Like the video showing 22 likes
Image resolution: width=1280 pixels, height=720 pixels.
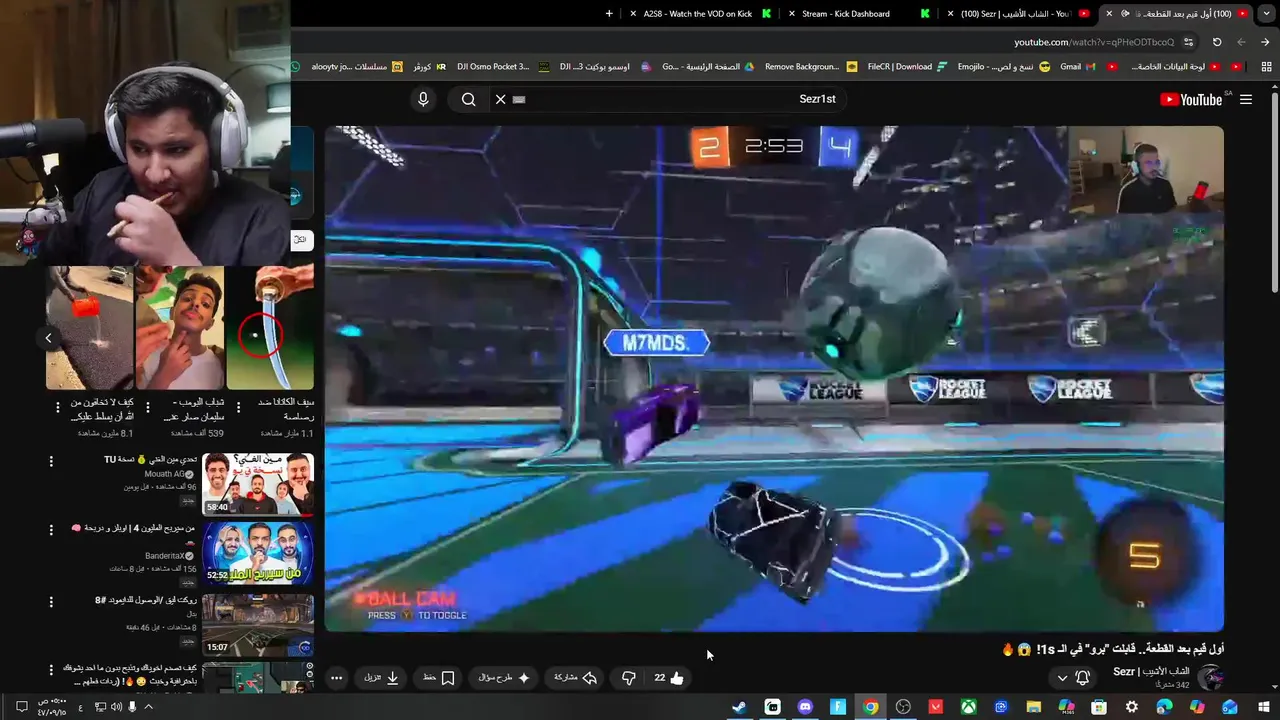click(x=669, y=678)
